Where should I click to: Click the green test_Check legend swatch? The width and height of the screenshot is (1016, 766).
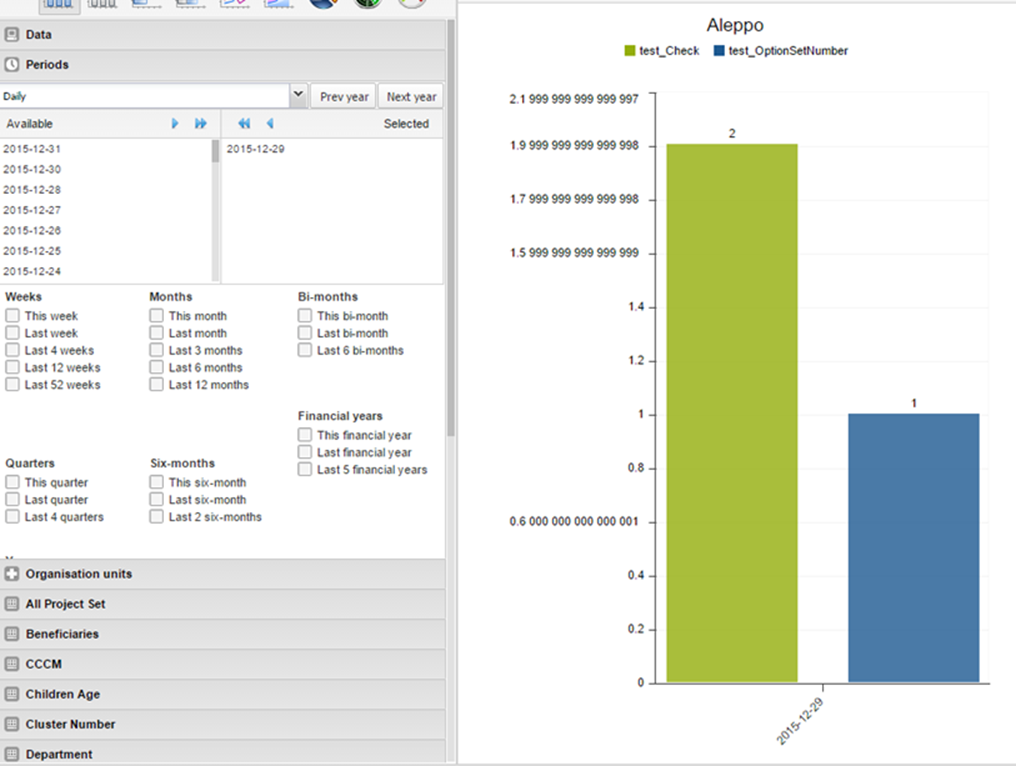[x=630, y=51]
